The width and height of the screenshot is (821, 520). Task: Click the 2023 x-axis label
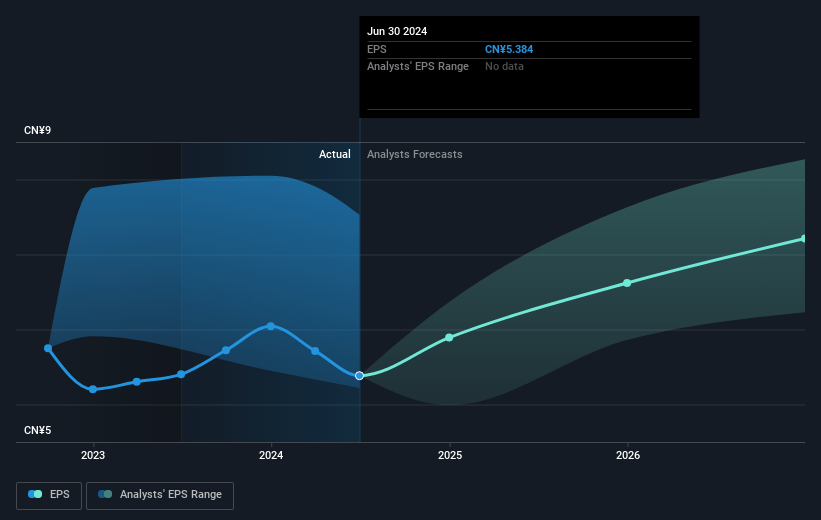[93, 455]
